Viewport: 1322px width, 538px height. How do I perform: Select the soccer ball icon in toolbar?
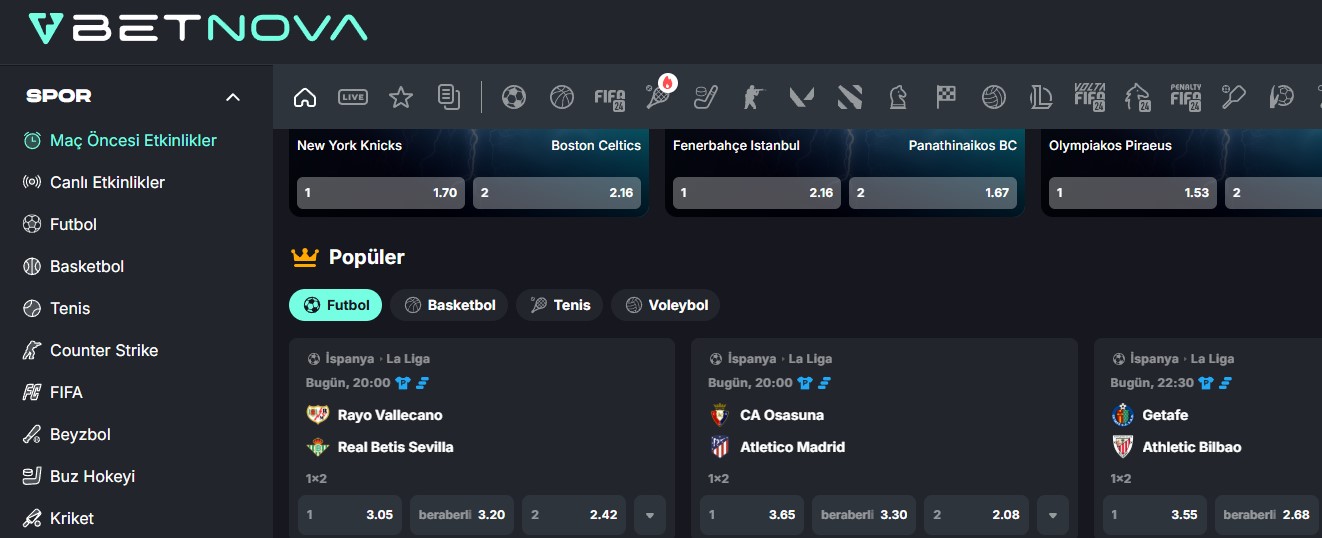click(513, 97)
